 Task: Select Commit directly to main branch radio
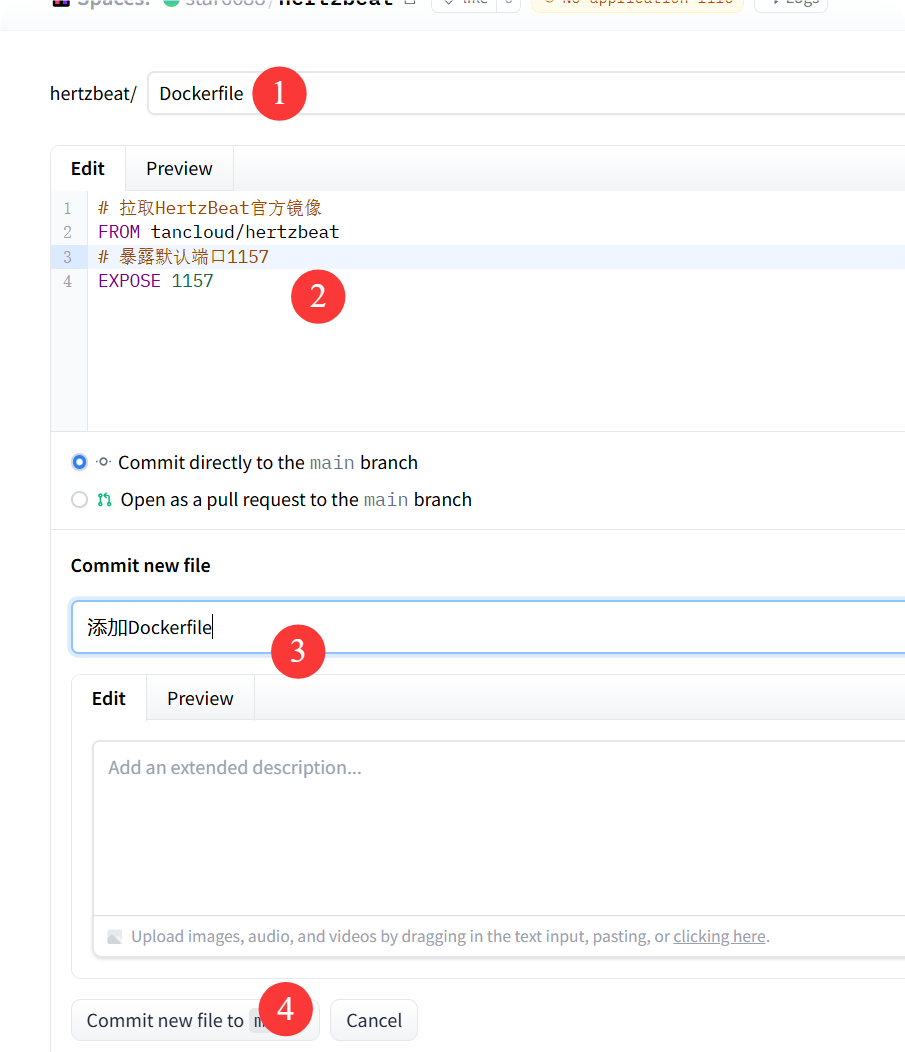(80, 463)
